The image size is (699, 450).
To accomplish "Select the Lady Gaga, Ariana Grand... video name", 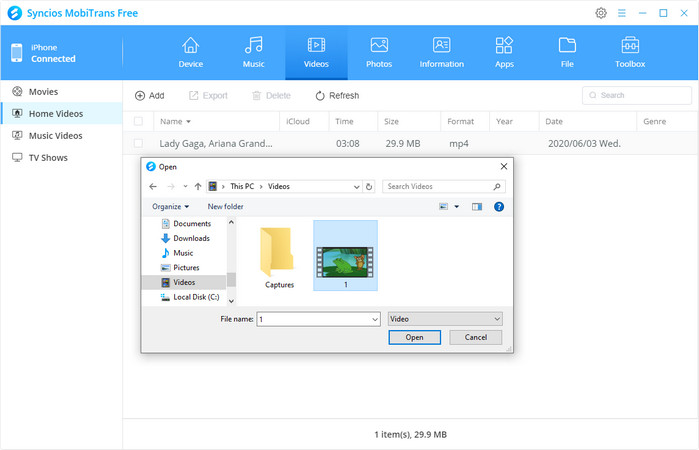I will coord(216,143).
